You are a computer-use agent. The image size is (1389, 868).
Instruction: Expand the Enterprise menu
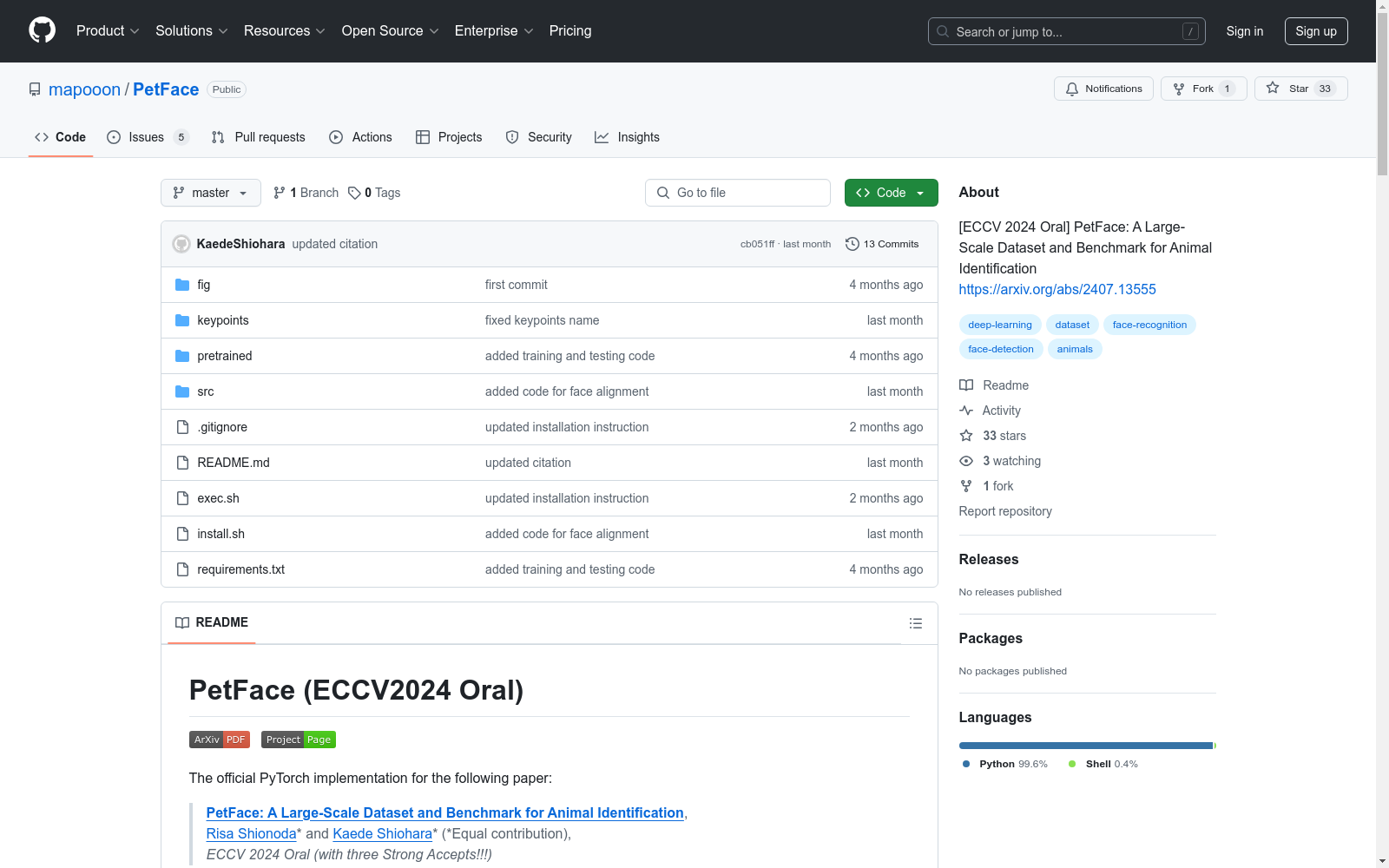pos(494,31)
